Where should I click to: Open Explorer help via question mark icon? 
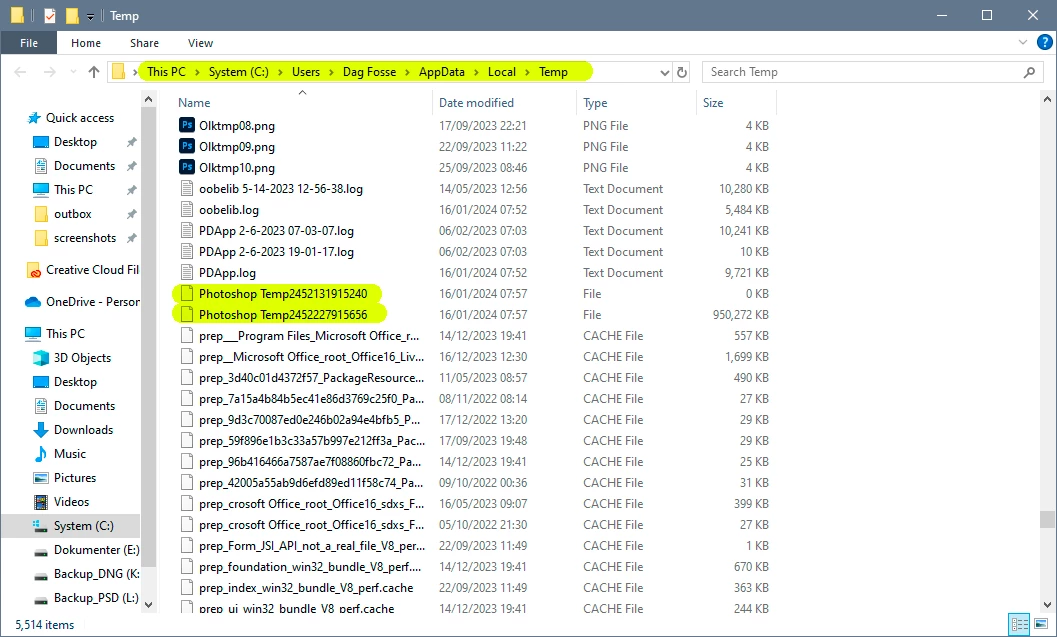(x=1044, y=42)
